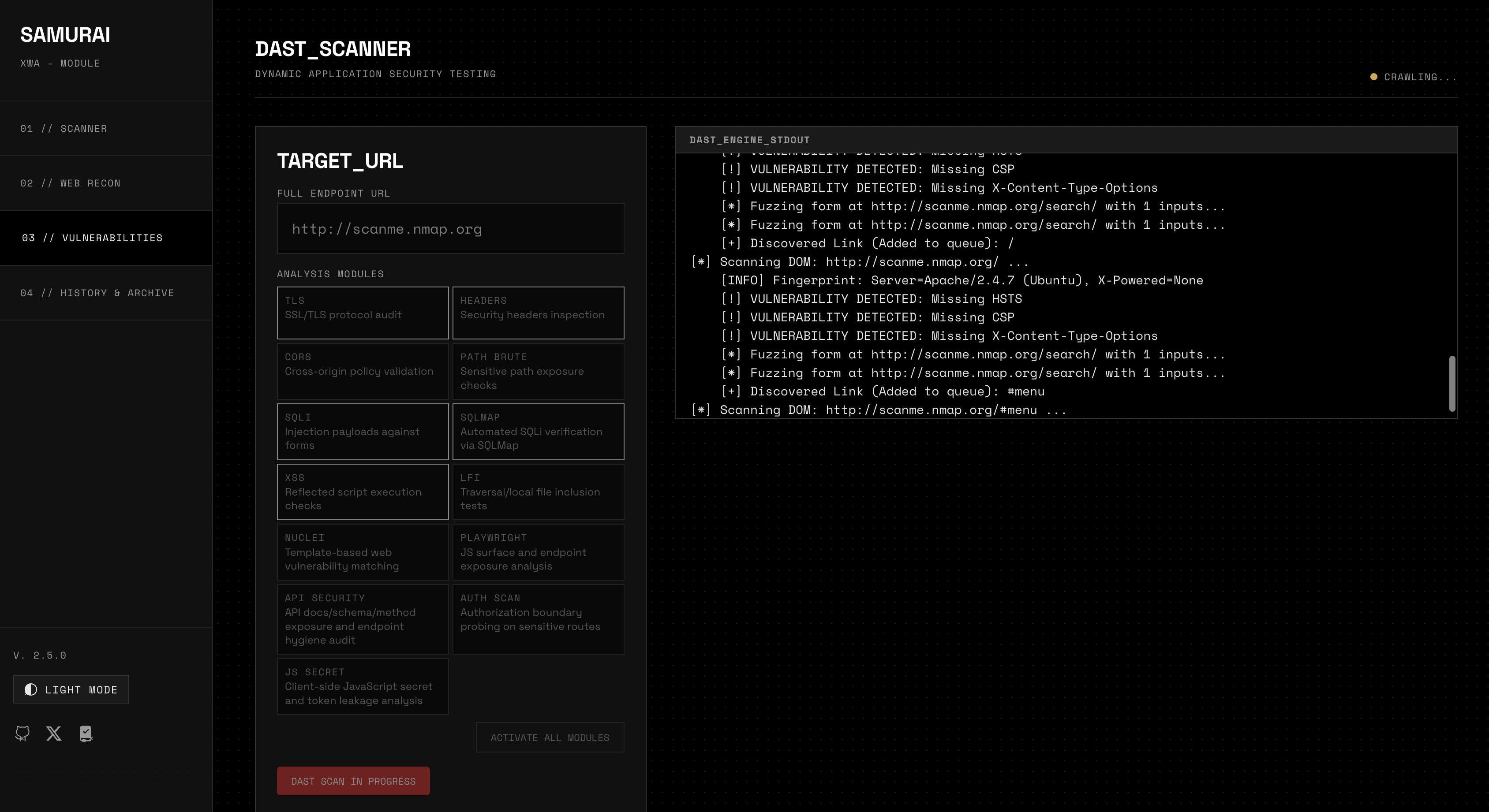Image resolution: width=1489 pixels, height=812 pixels.
Task: Click the DAST Scan In Progress button
Action: [353, 781]
